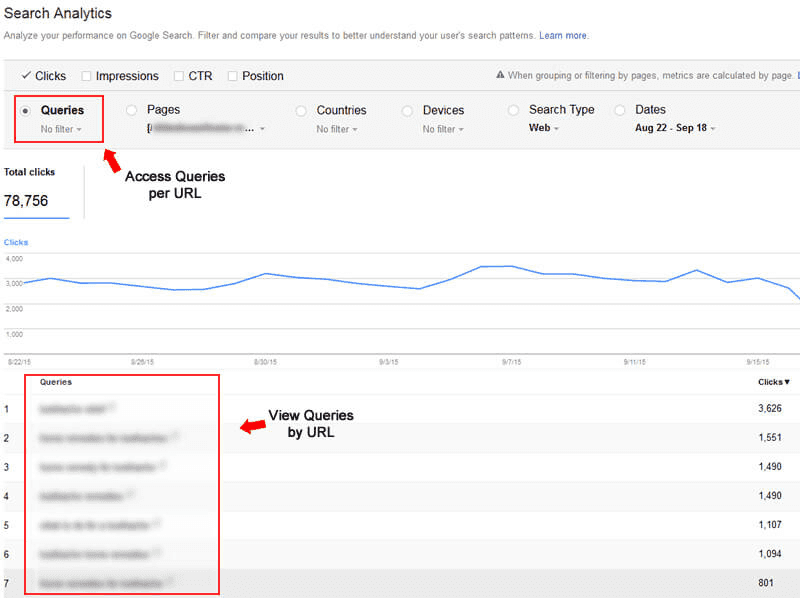Select the Countries radio button

click(301, 111)
